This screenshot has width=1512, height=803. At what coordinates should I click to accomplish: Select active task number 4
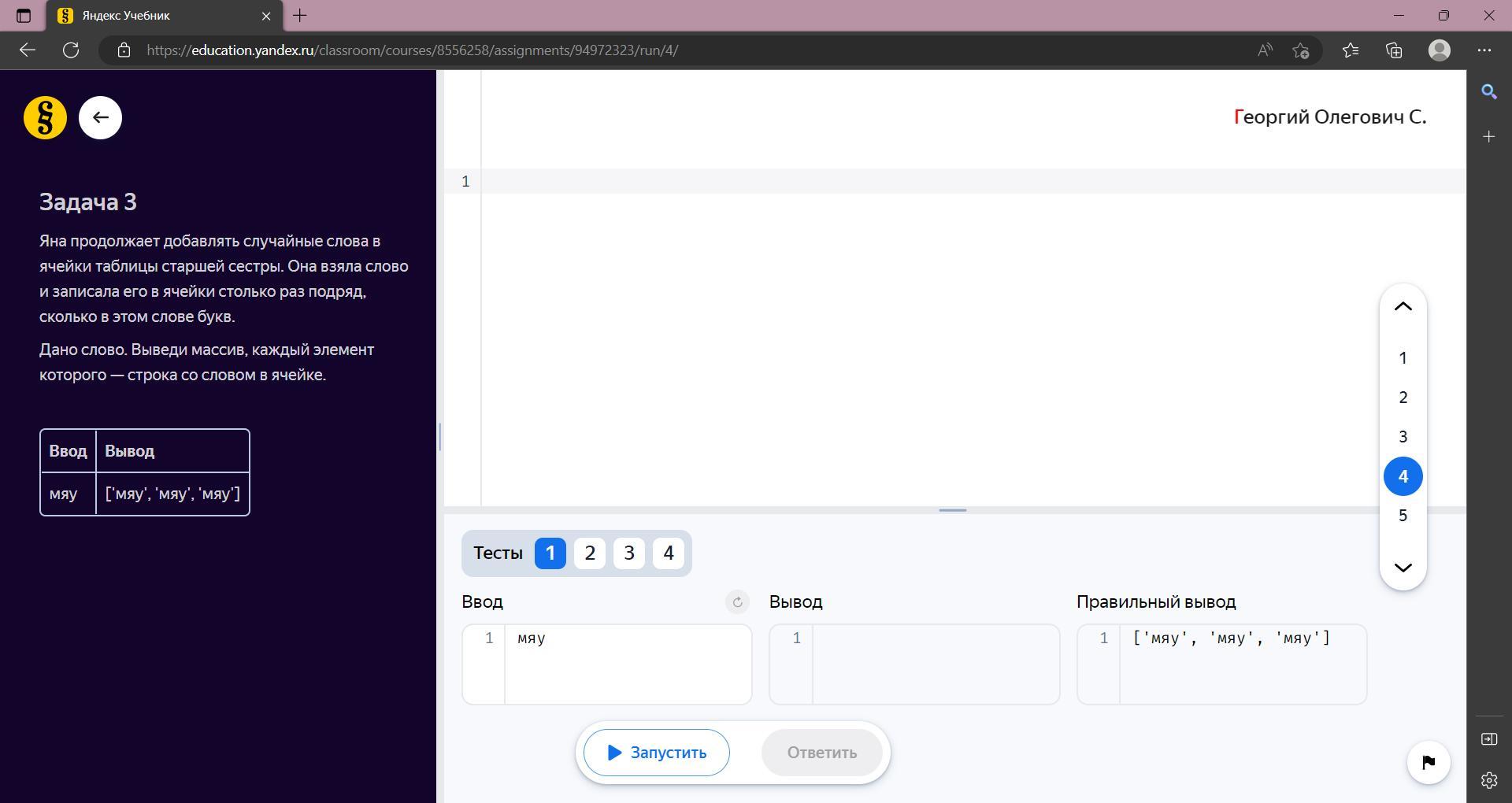1403,476
